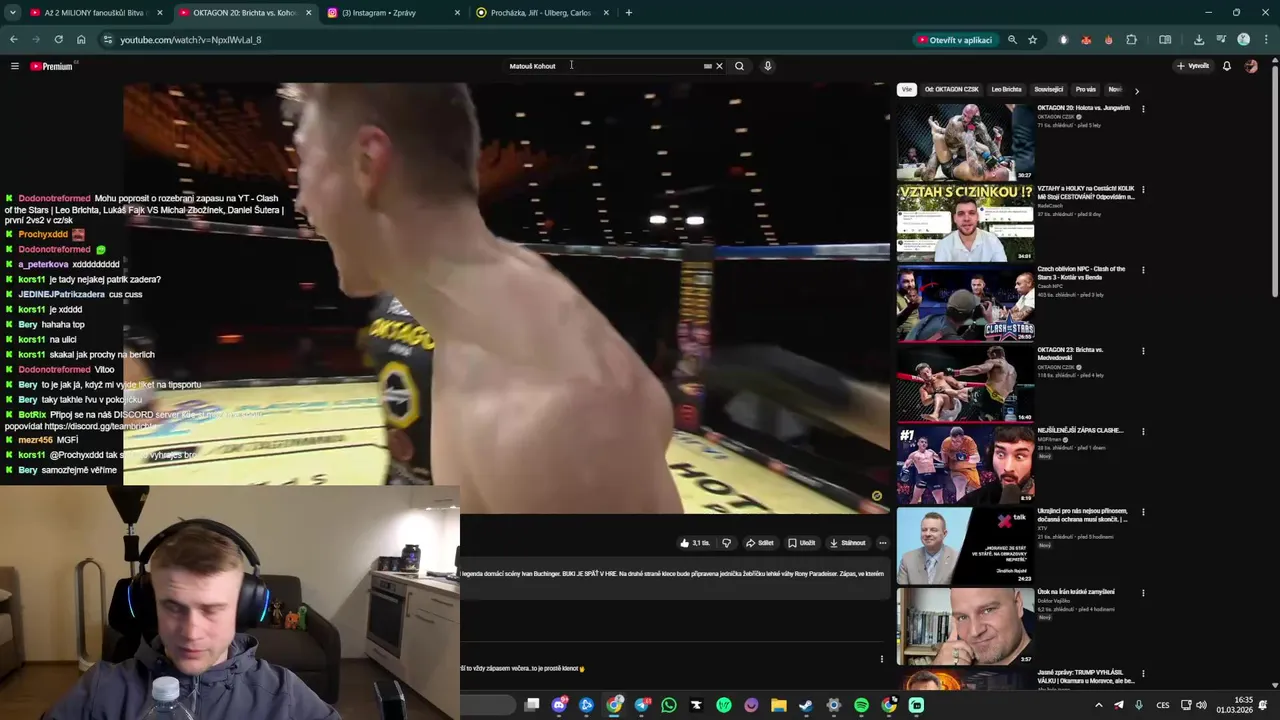
Task: Open the tab search dropdown arrow
Action: point(12,13)
